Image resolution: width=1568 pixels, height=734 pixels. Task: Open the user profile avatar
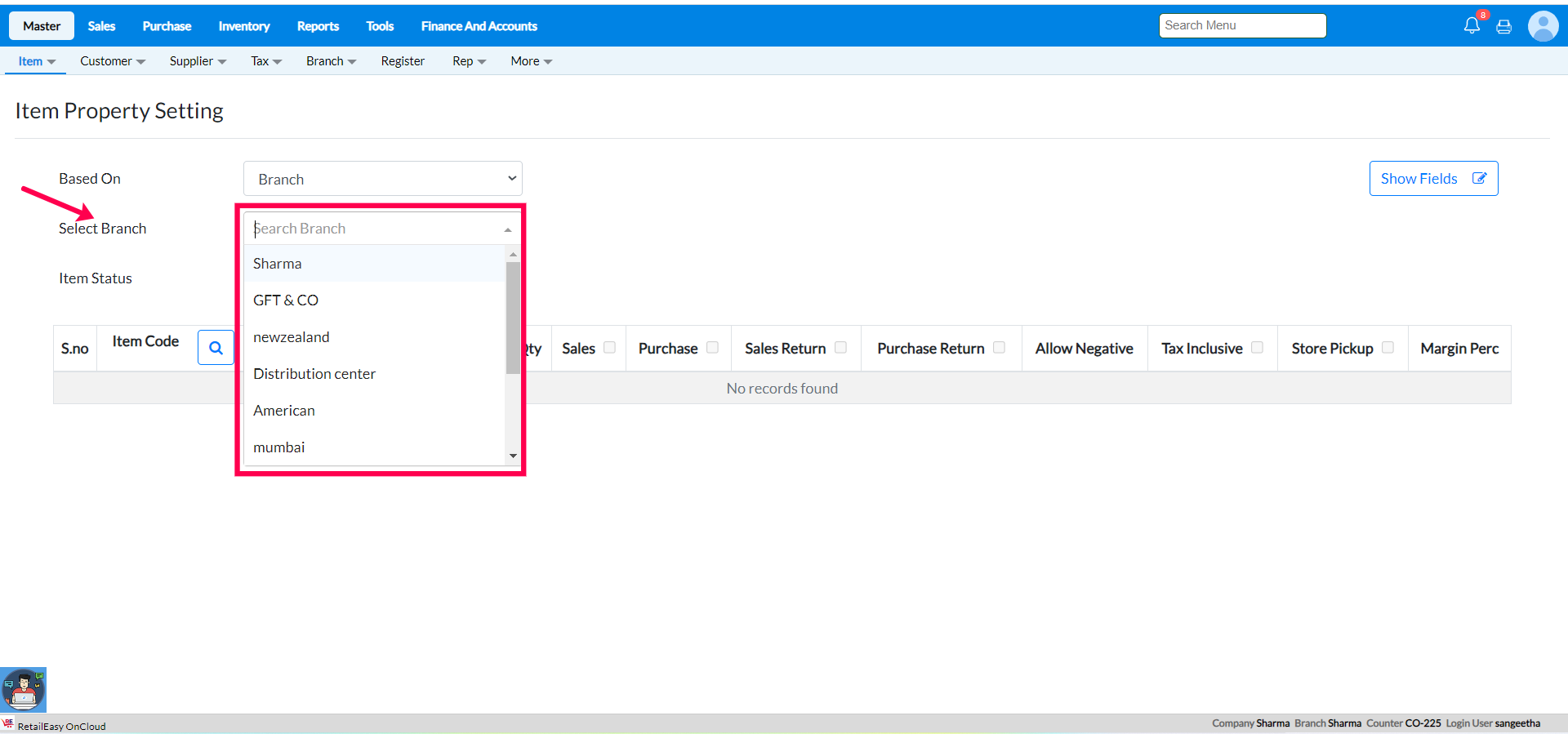click(x=1543, y=26)
